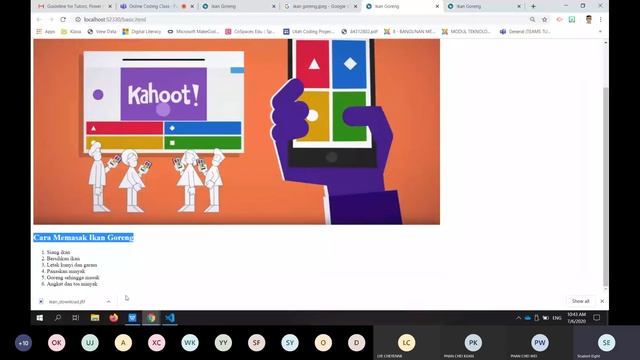Launch Firefox from the taskbar
This screenshot has width=640, height=360.
[x=113, y=318]
